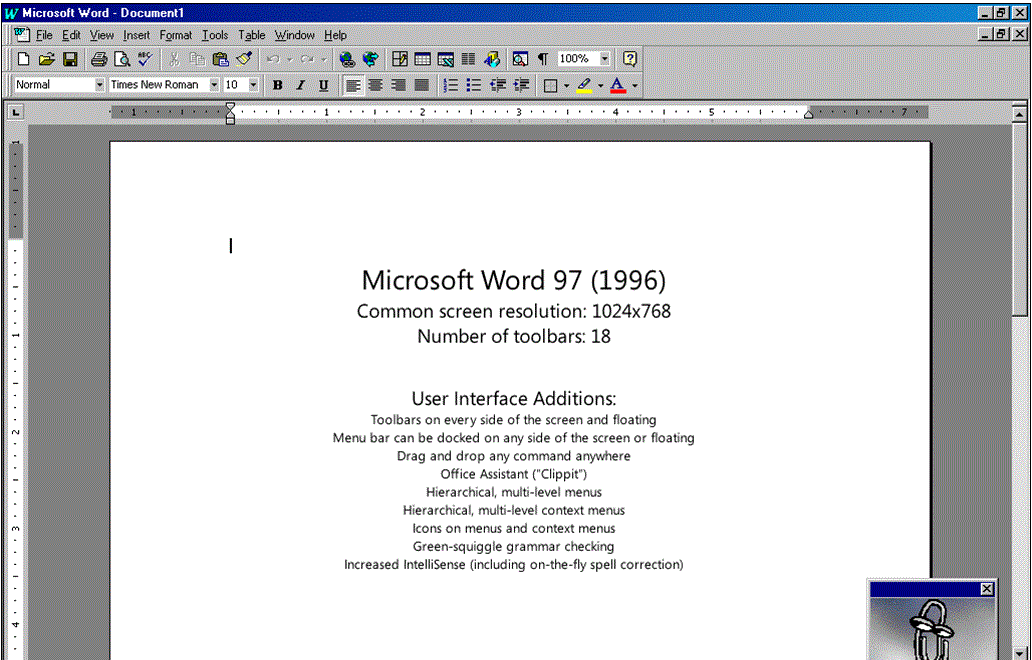This screenshot has width=1032, height=660.
Task: Save the document with floppy disk icon
Action: (70, 59)
